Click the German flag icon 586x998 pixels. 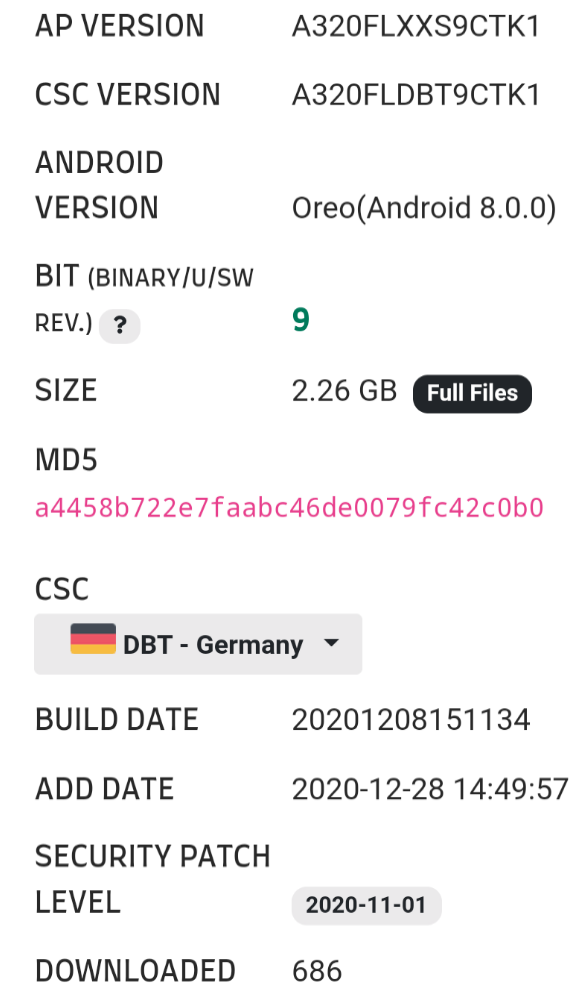[x=93, y=638]
